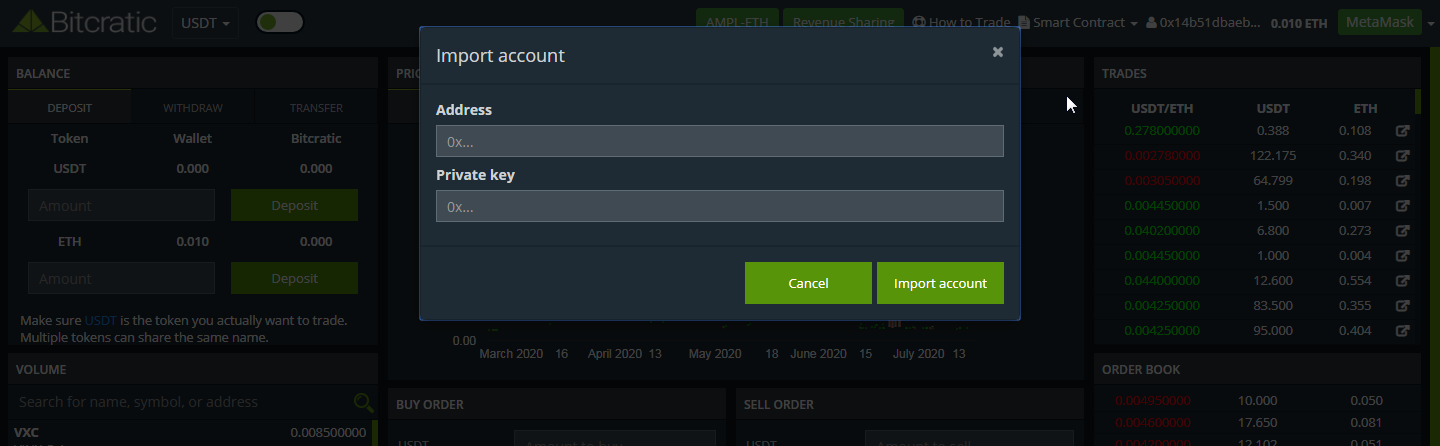Click the Cancel button in dialog
This screenshot has width=1440, height=446.
coord(808,283)
